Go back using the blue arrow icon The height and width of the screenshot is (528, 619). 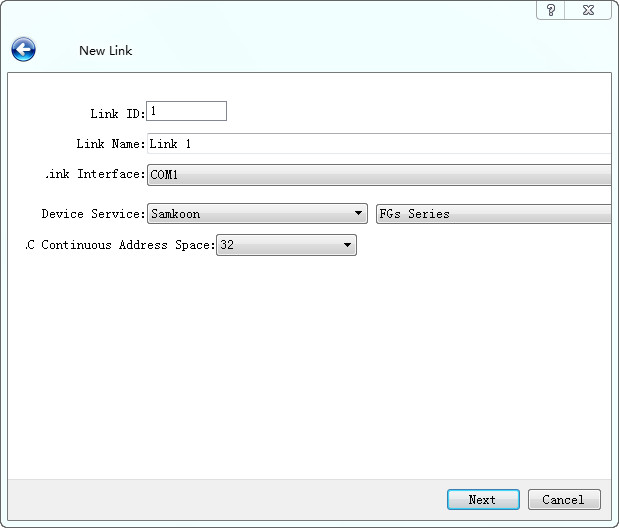23,50
